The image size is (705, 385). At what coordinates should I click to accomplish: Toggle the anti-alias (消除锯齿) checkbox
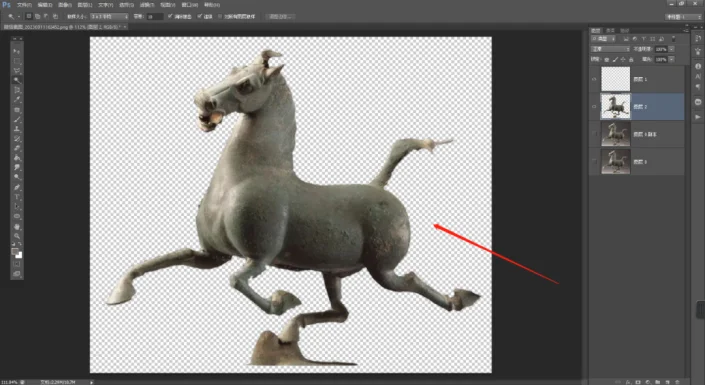click(170, 16)
